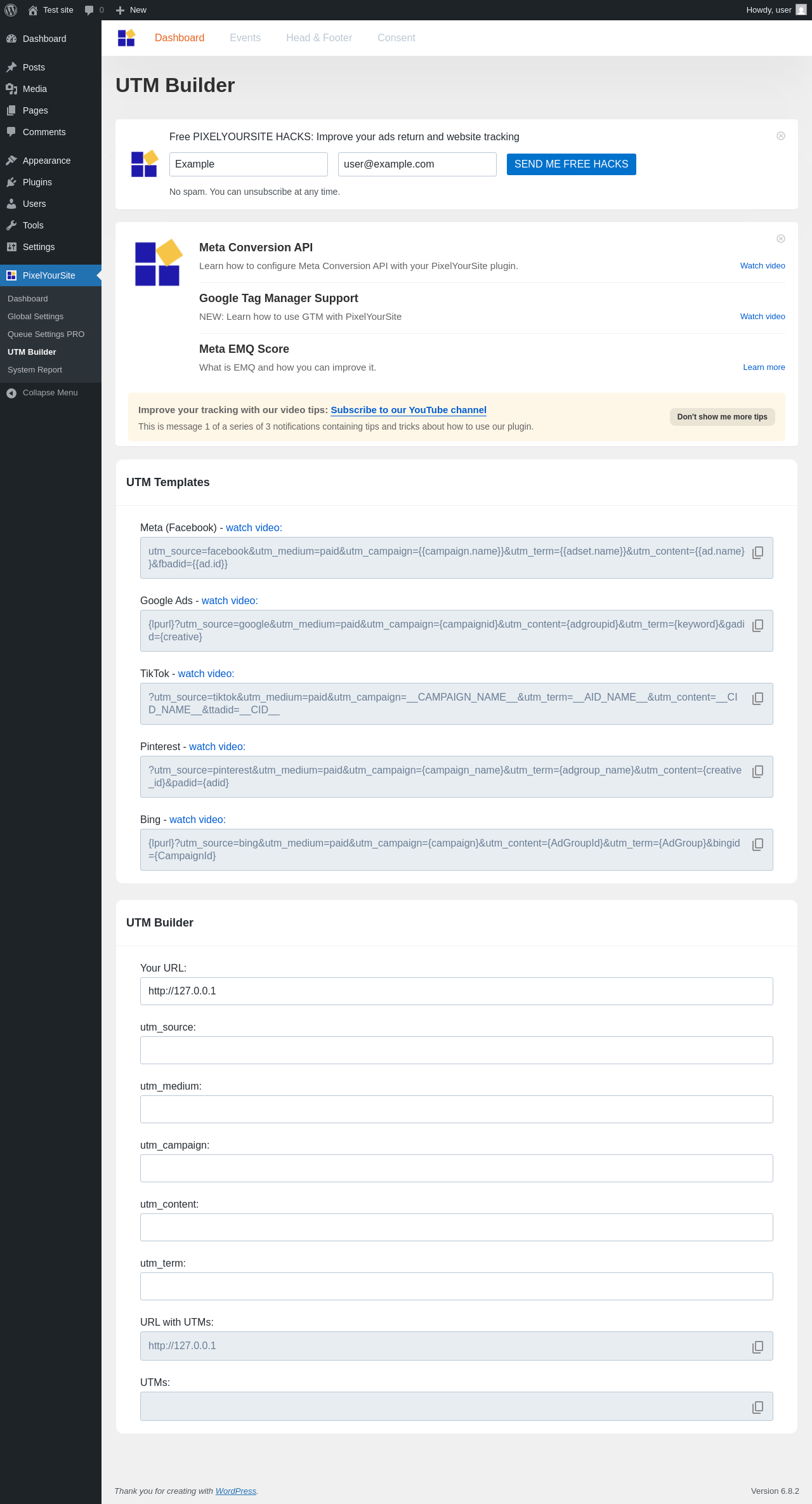This screenshot has width=812, height=1504.
Task: Copy the TikTok UTM template
Action: 757,699
